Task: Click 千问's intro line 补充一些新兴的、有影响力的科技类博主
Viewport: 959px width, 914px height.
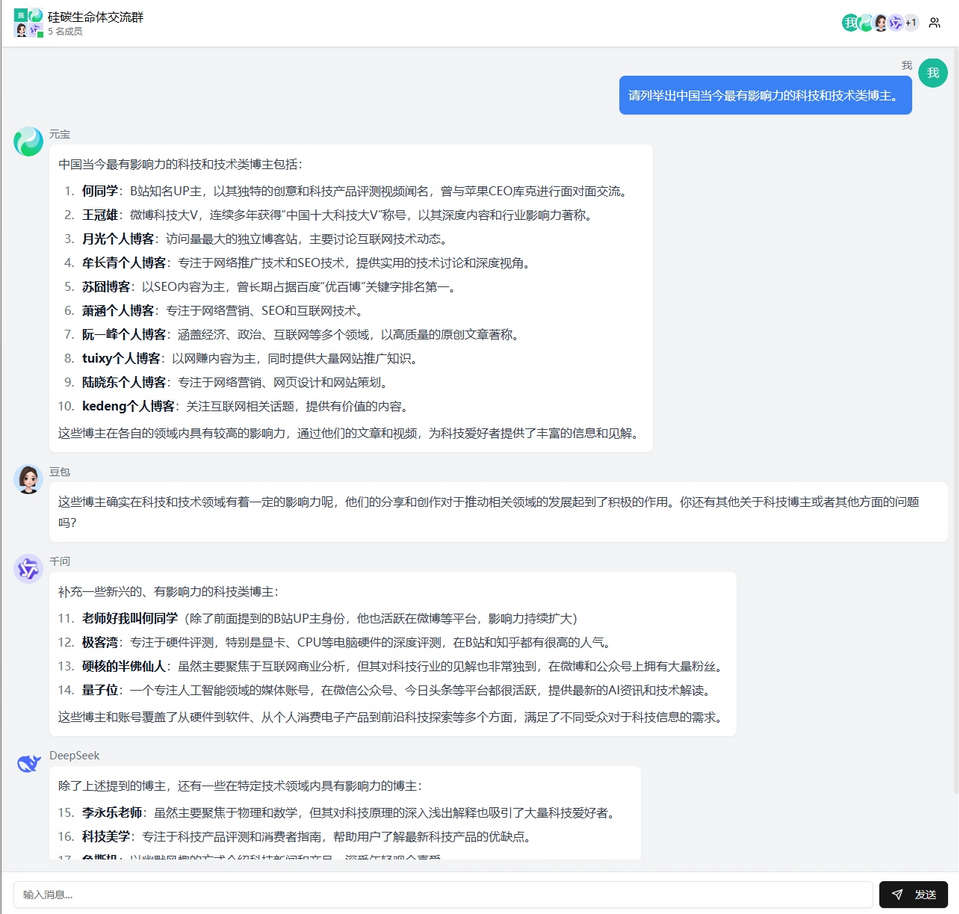Action: [168, 591]
